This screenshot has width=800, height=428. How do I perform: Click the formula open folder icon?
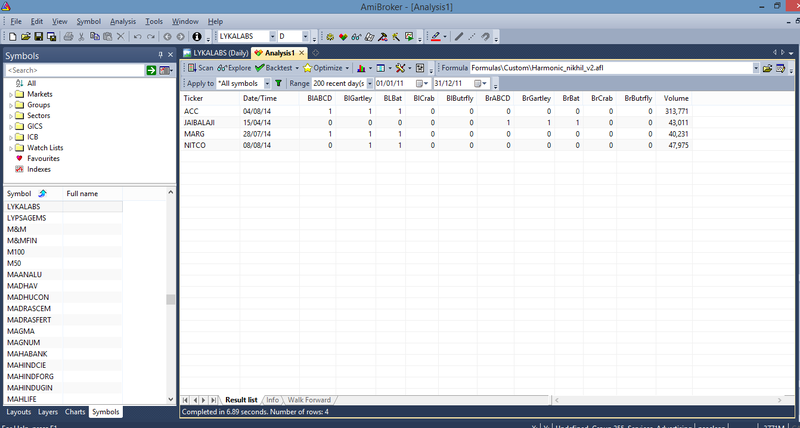767,68
